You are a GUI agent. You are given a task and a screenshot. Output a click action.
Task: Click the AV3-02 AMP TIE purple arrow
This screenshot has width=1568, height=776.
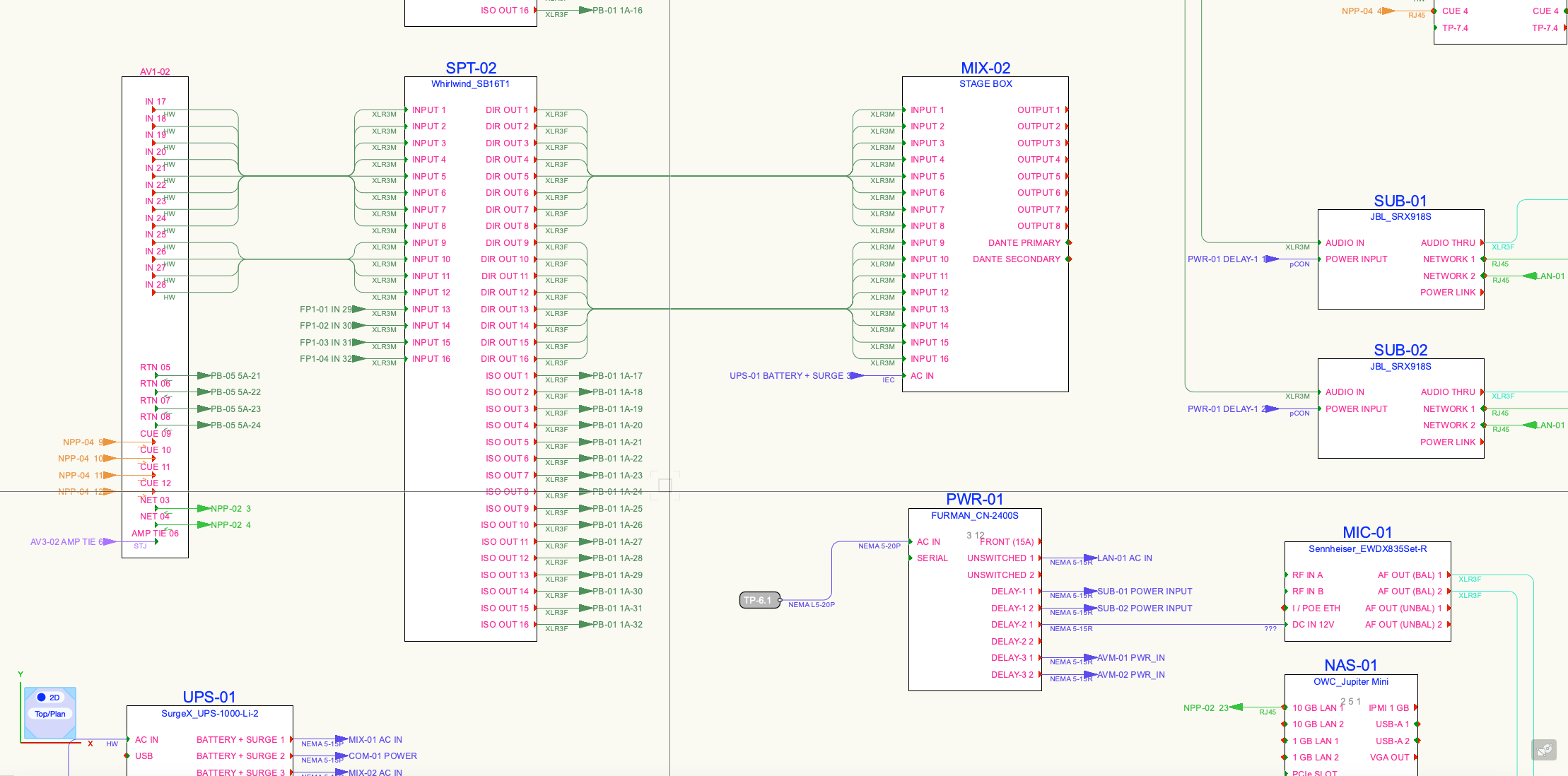110,542
